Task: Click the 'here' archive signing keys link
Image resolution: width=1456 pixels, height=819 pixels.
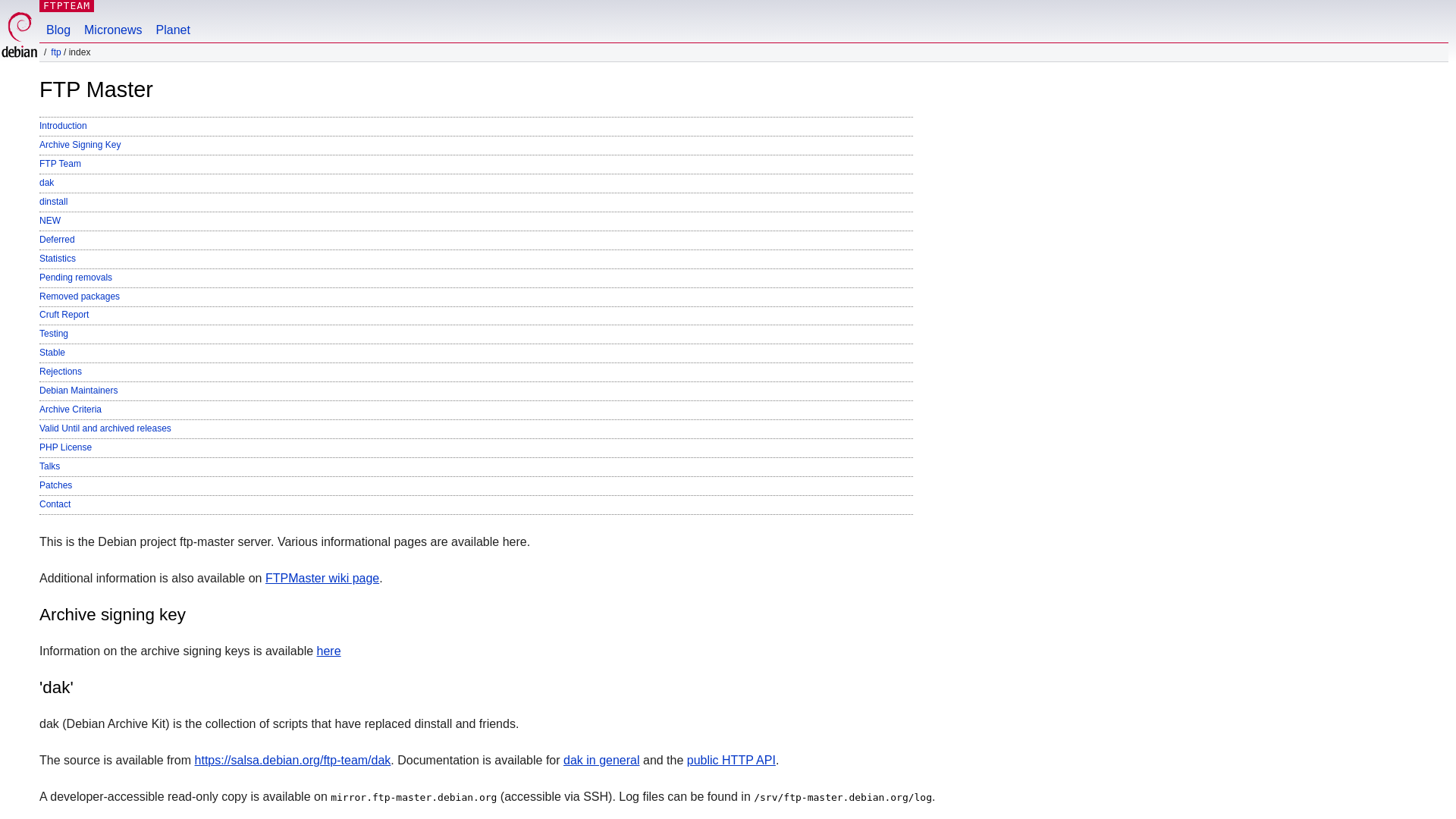Action: 328,651
